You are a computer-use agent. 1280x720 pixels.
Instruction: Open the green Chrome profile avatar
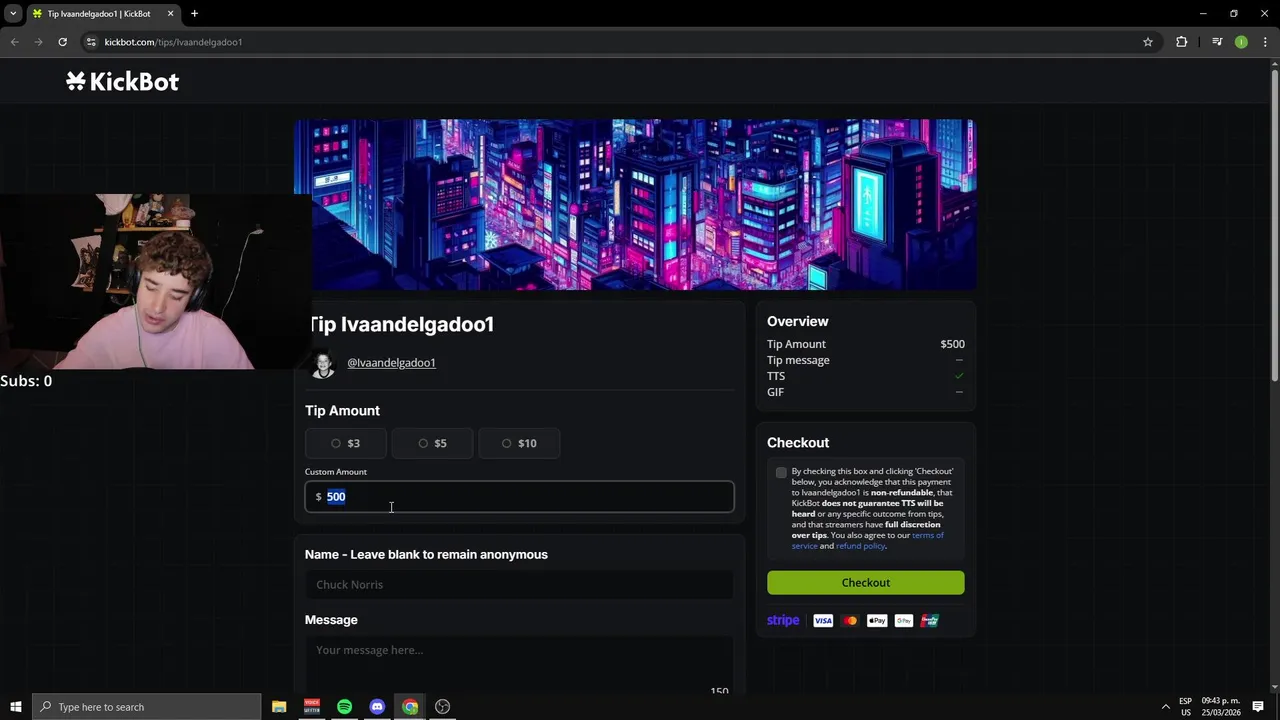[x=1241, y=42]
